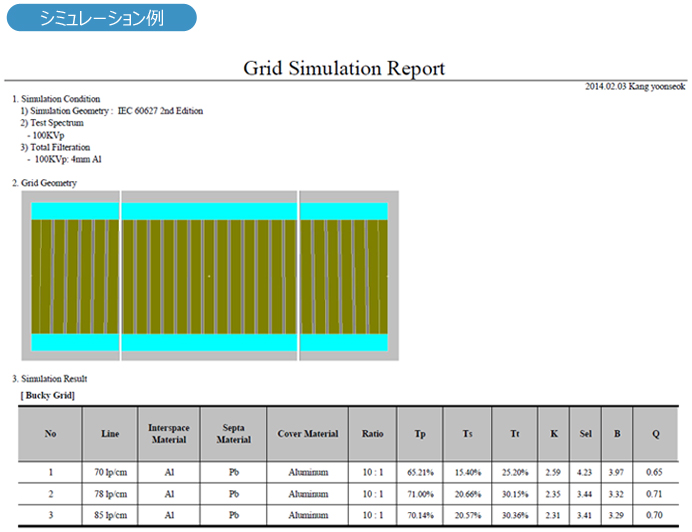Click the top cyan band of middle panel
This screenshot has height=532, width=692.
pyautogui.click(x=209, y=211)
